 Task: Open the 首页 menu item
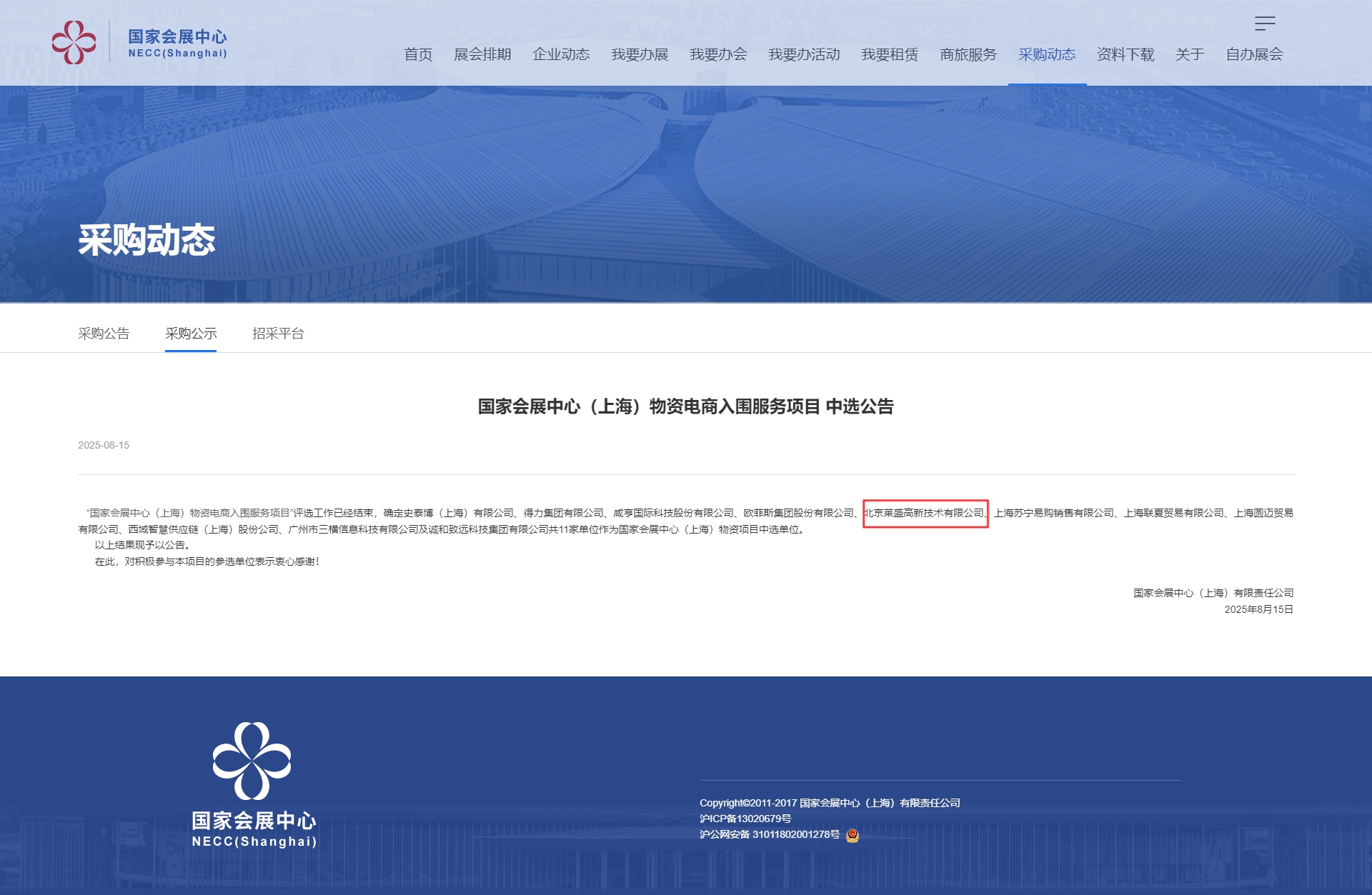(418, 55)
